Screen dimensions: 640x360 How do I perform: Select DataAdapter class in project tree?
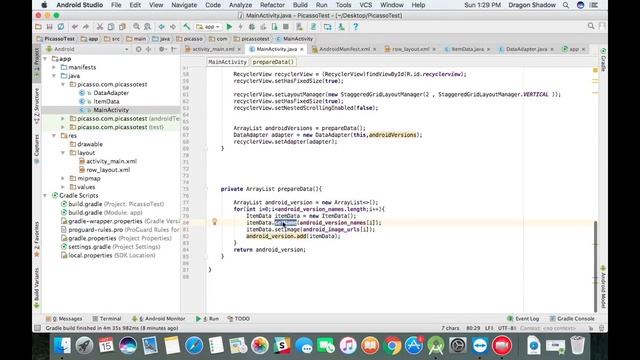pyautogui.click(x=111, y=93)
